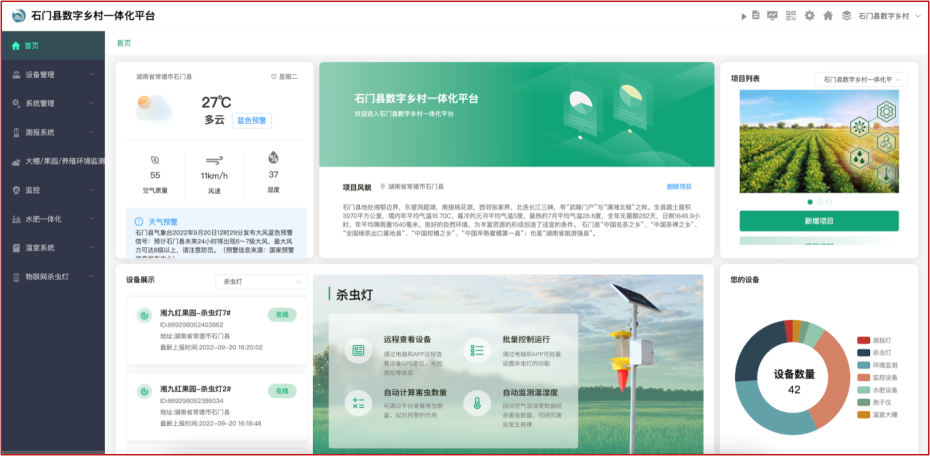The width and height of the screenshot is (930, 456).
Task: Click 在线 badge on 杀虫灯2# card
Action: pyautogui.click(x=282, y=391)
